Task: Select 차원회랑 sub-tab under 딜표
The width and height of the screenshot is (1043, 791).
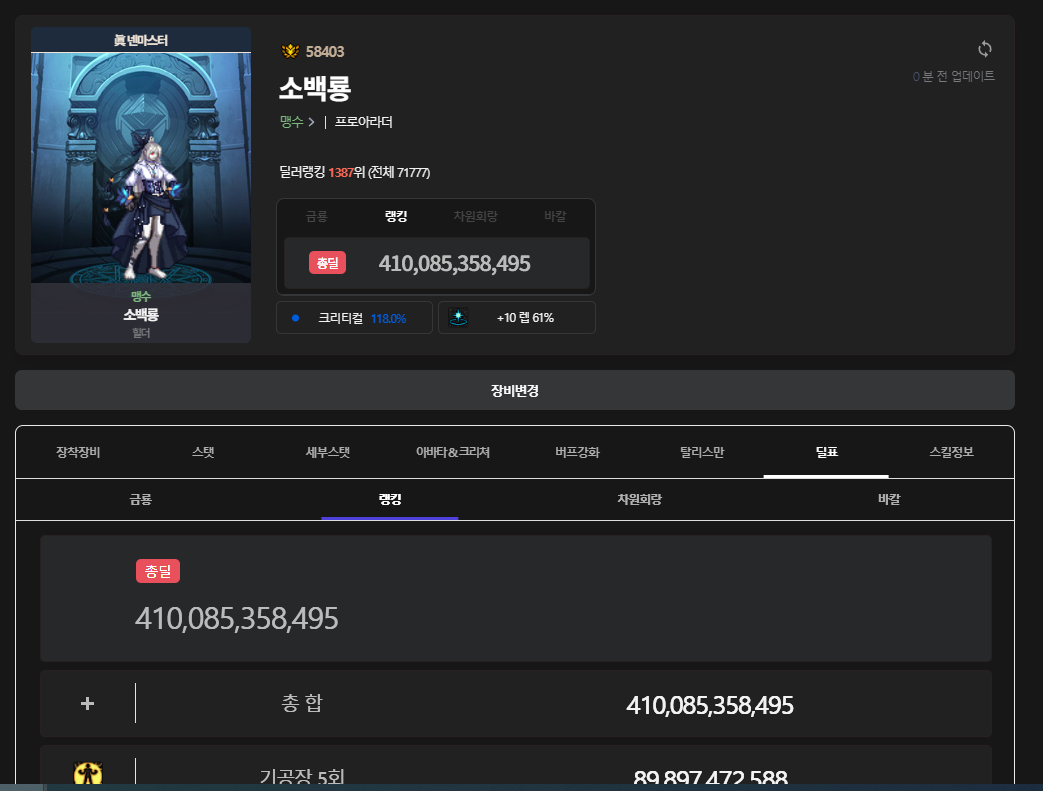Action: point(639,499)
